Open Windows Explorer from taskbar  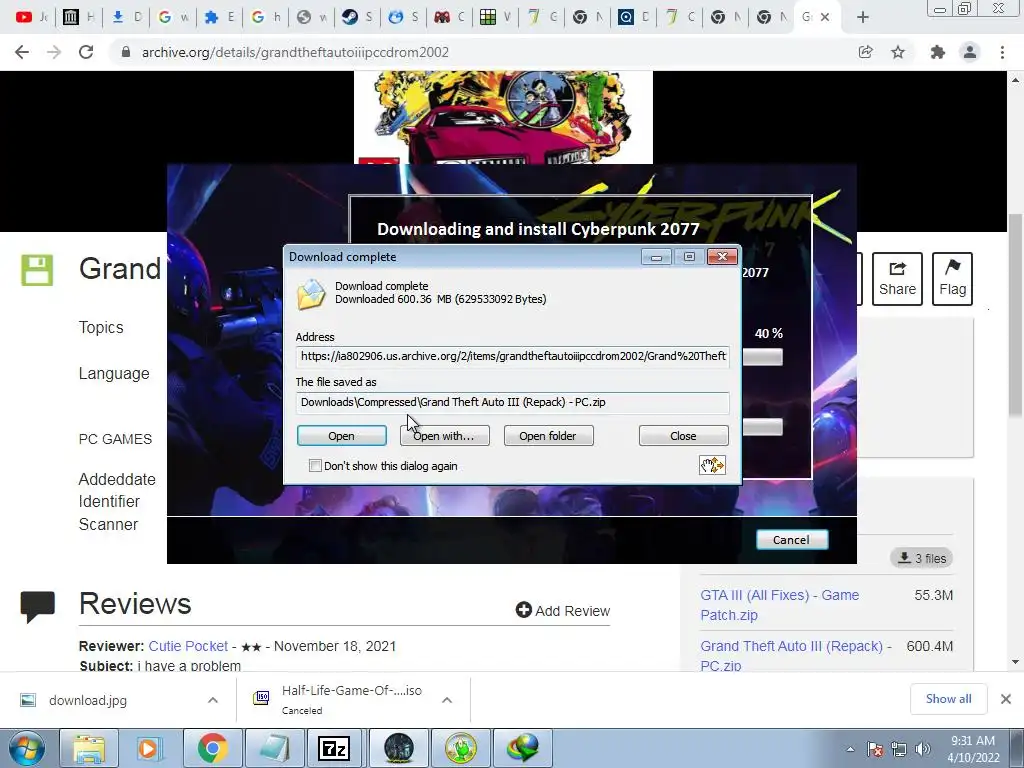click(89, 748)
